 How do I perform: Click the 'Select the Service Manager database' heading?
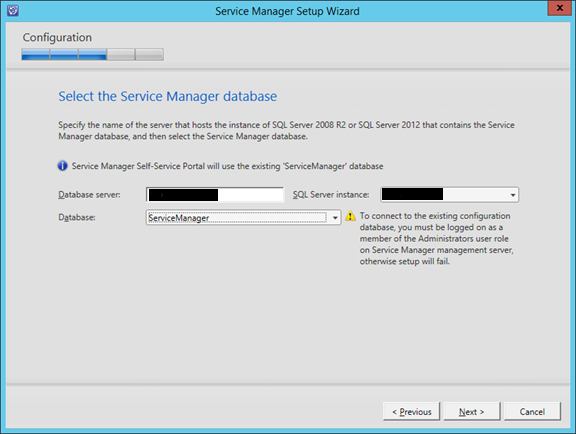168,96
